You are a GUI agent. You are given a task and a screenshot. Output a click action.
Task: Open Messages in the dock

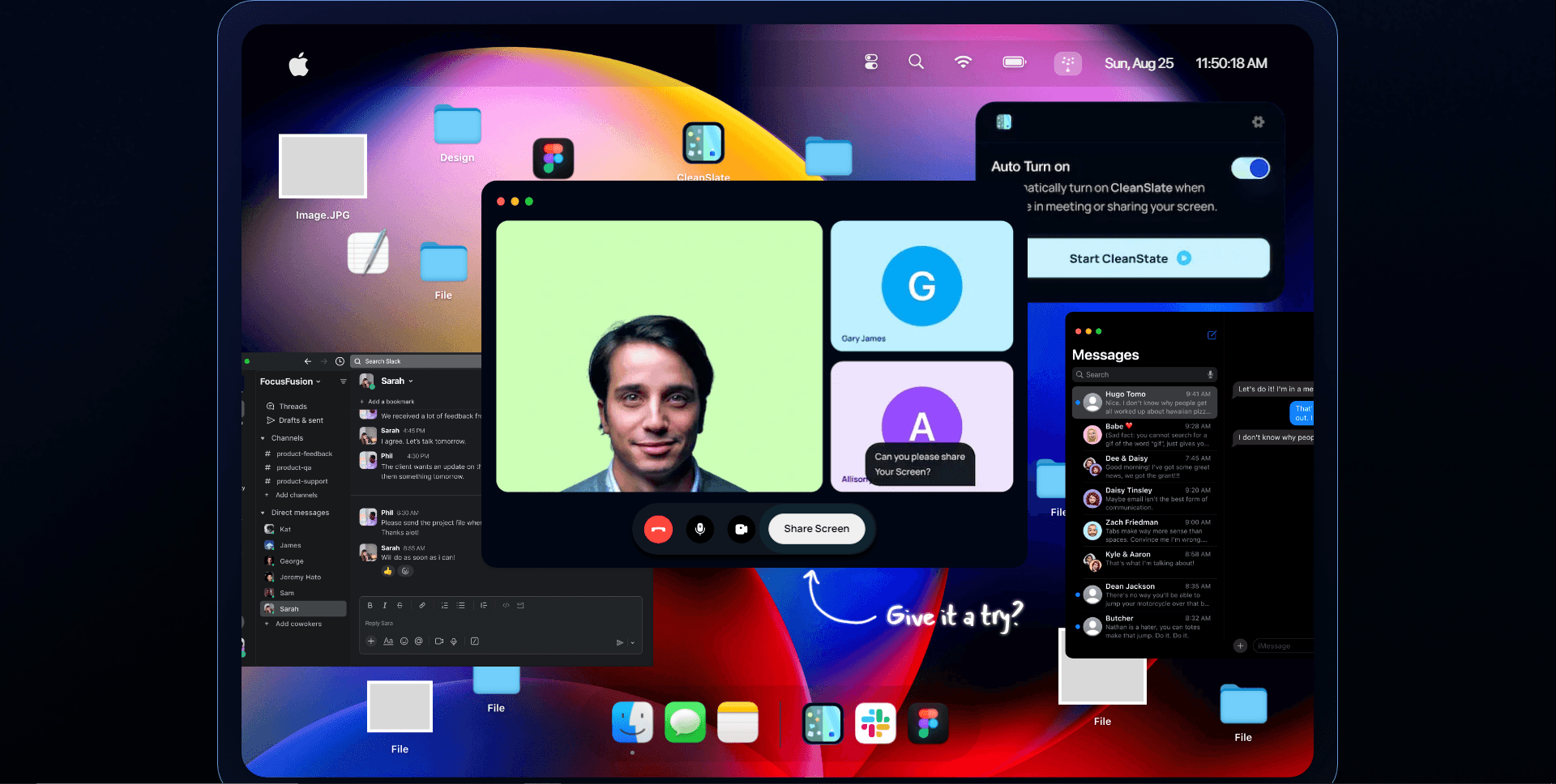686,722
